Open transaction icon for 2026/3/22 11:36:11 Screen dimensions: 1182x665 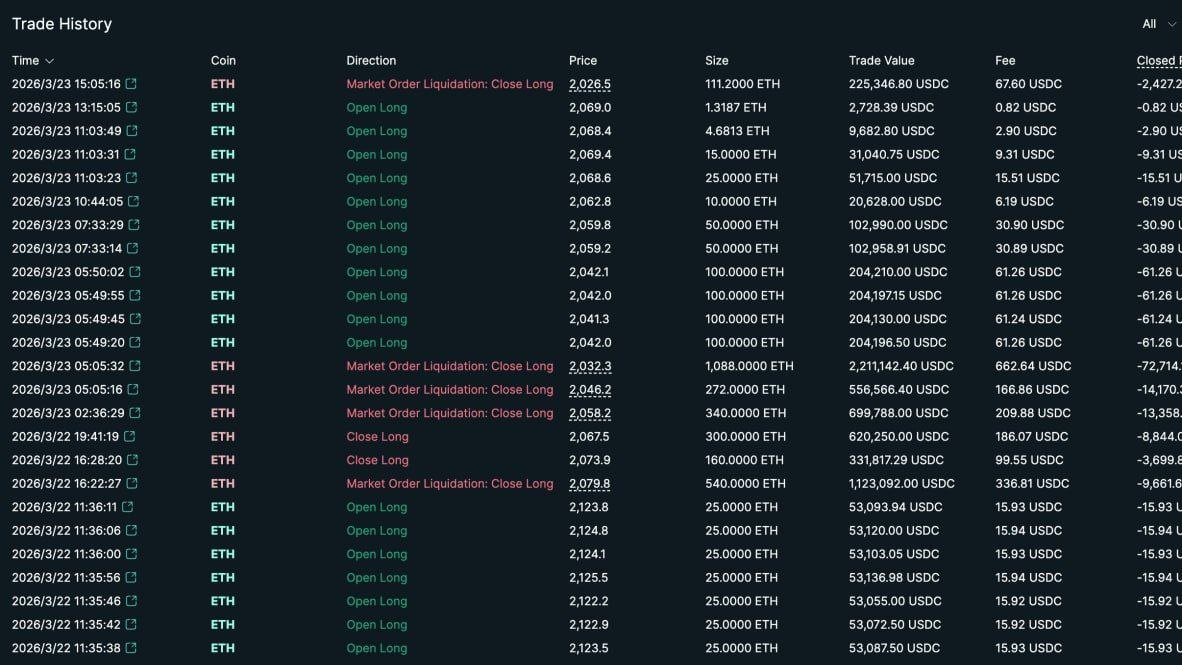click(127, 507)
